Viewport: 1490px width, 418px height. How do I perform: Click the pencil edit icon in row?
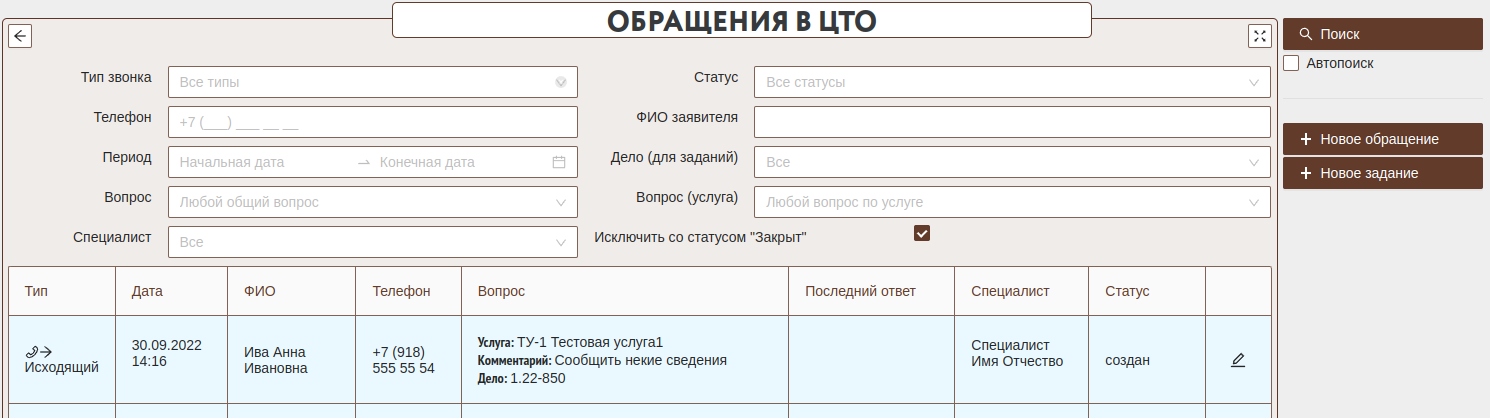1238,360
